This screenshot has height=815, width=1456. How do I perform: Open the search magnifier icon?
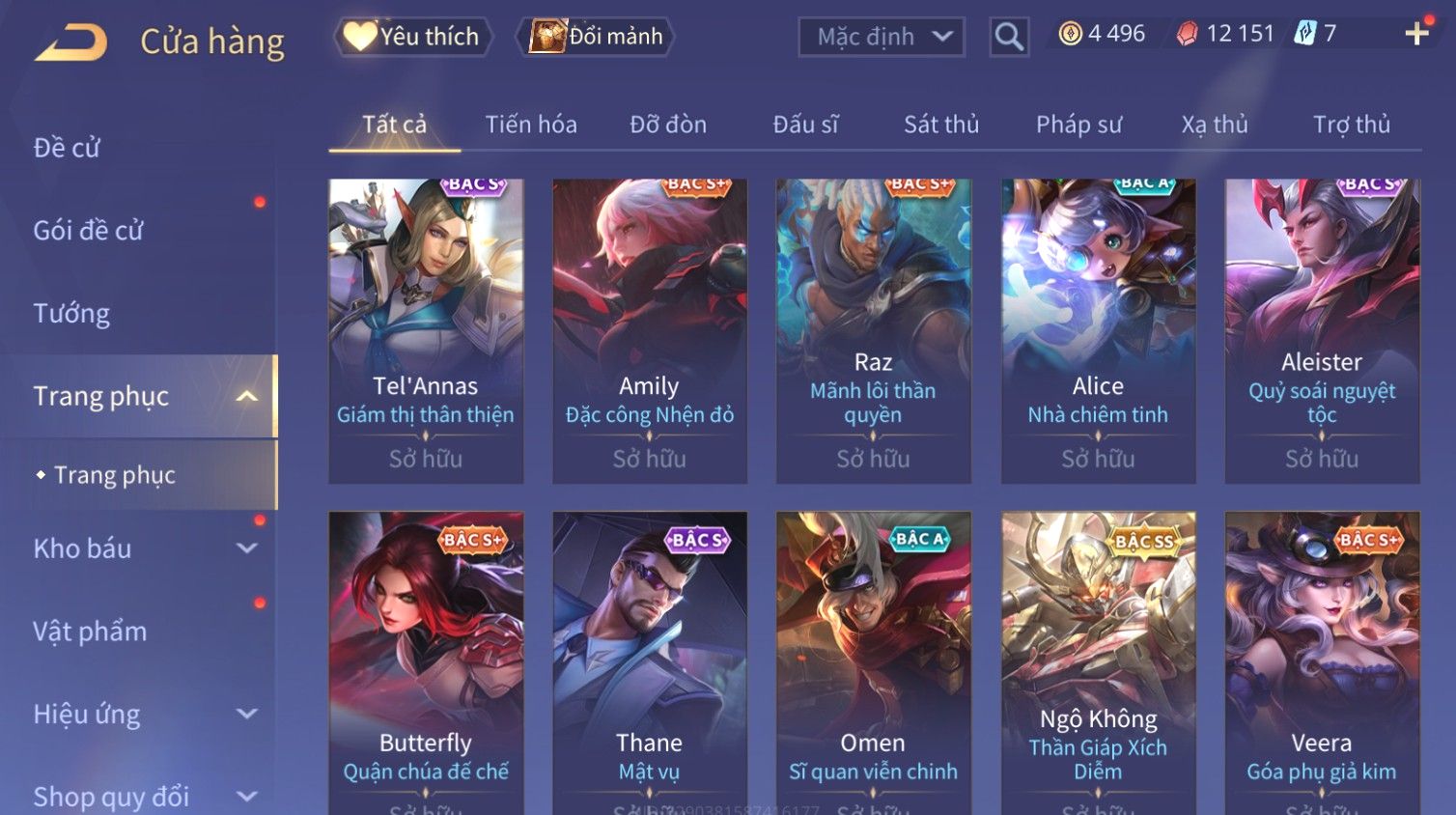pyautogui.click(x=1009, y=37)
